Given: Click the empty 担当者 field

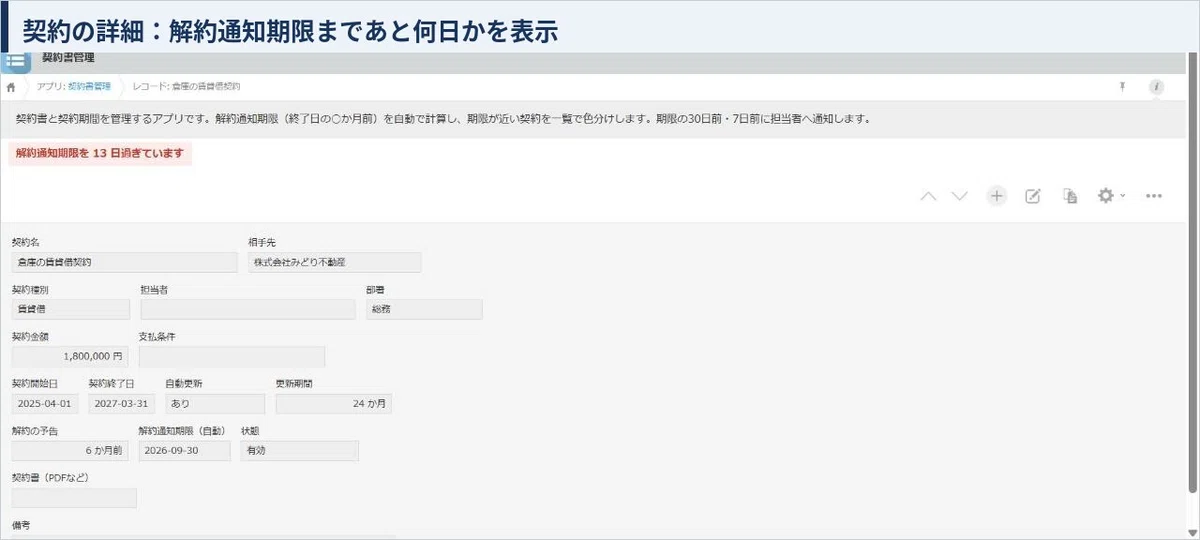Looking at the screenshot, I should tap(248, 309).
